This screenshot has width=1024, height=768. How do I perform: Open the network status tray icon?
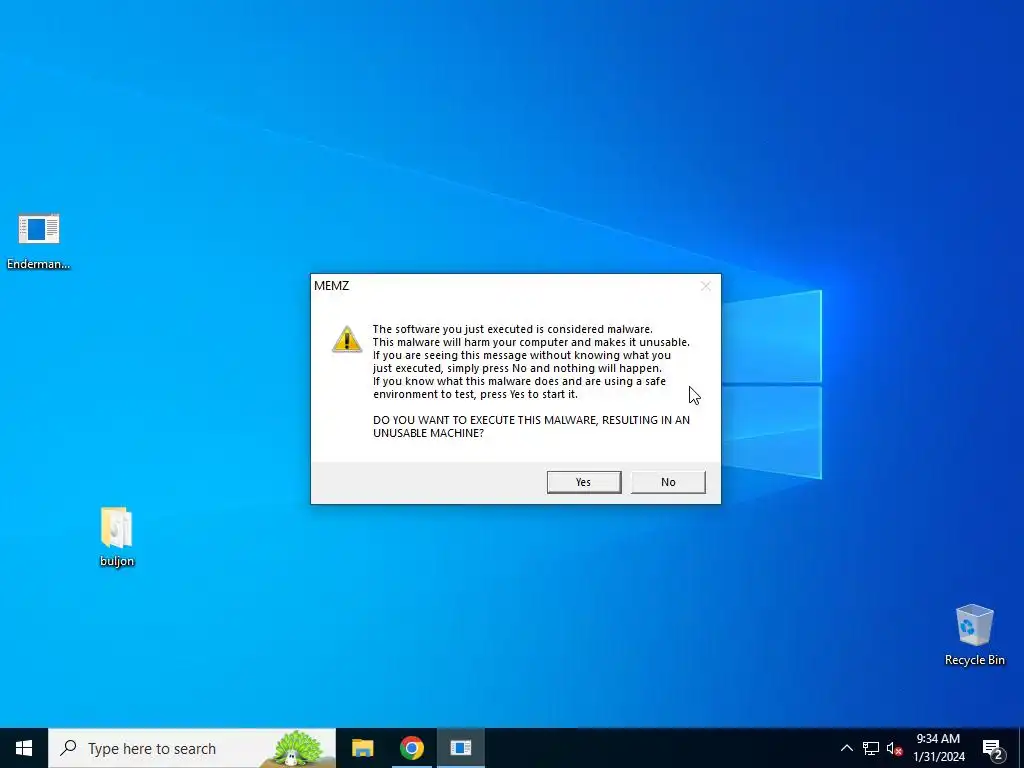[x=871, y=748]
